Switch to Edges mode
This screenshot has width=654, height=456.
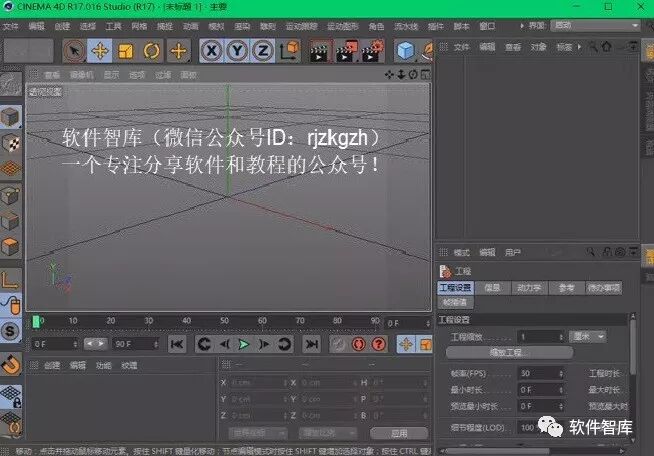(10, 221)
